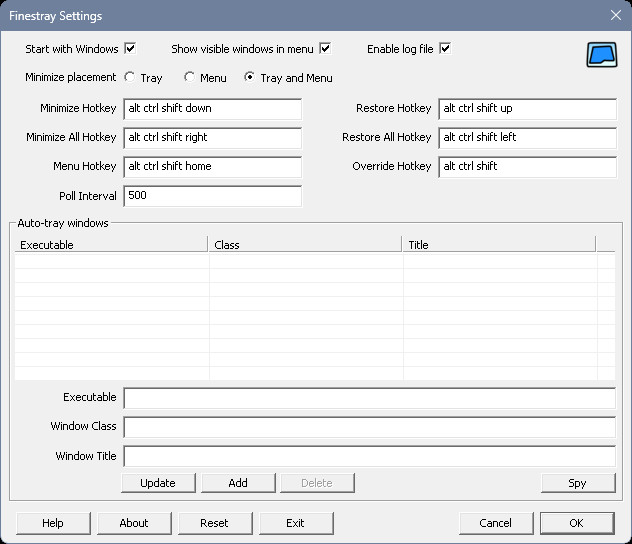Open Help from the bottom buttons
The height and width of the screenshot is (544, 632).
coord(53,523)
